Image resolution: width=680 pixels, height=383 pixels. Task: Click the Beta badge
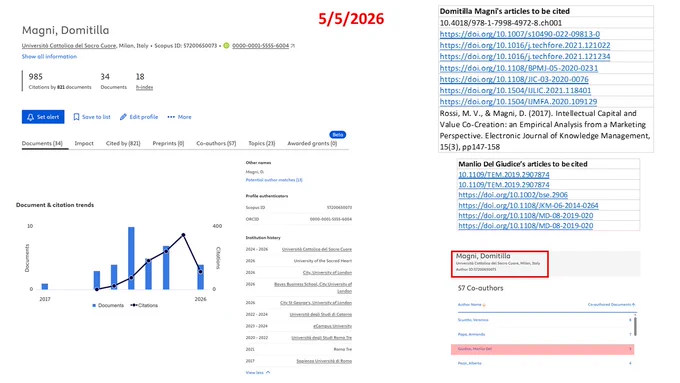pyautogui.click(x=338, y=134)
